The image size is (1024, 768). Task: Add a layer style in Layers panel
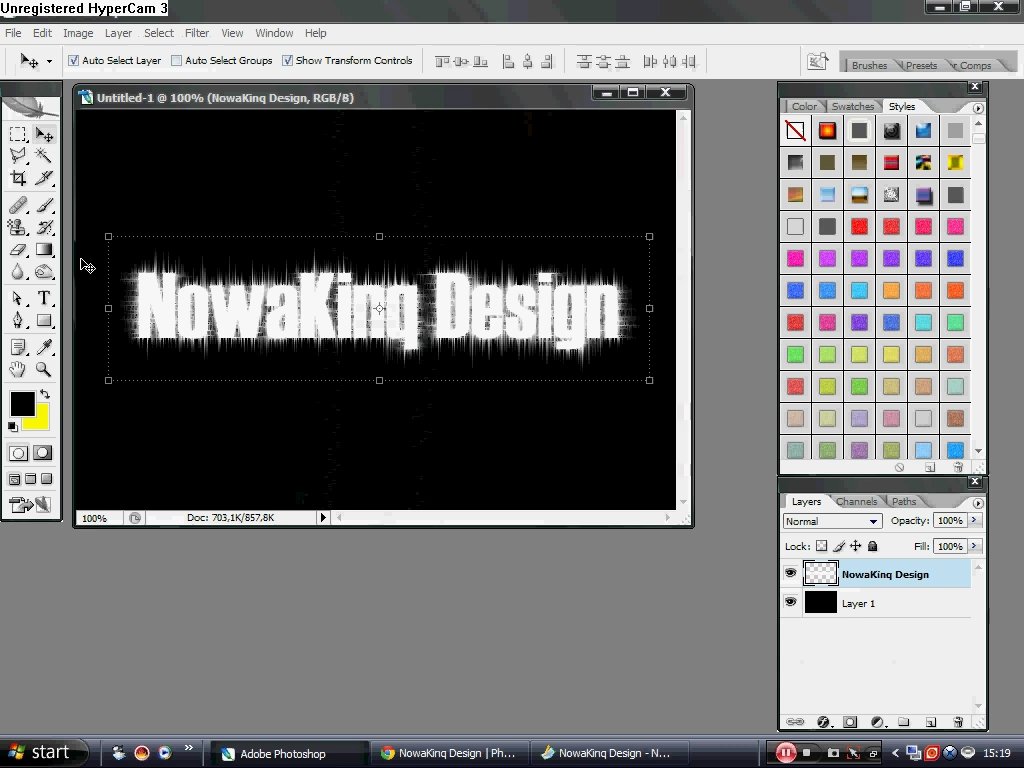[823, 722]
